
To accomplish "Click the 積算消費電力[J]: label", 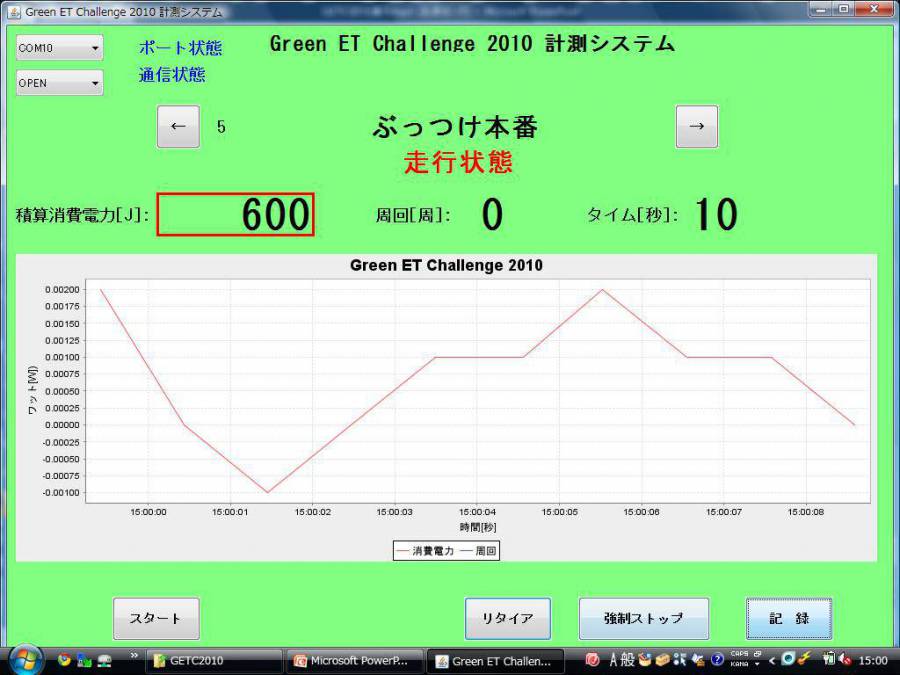I will click(x=82, y=215).
